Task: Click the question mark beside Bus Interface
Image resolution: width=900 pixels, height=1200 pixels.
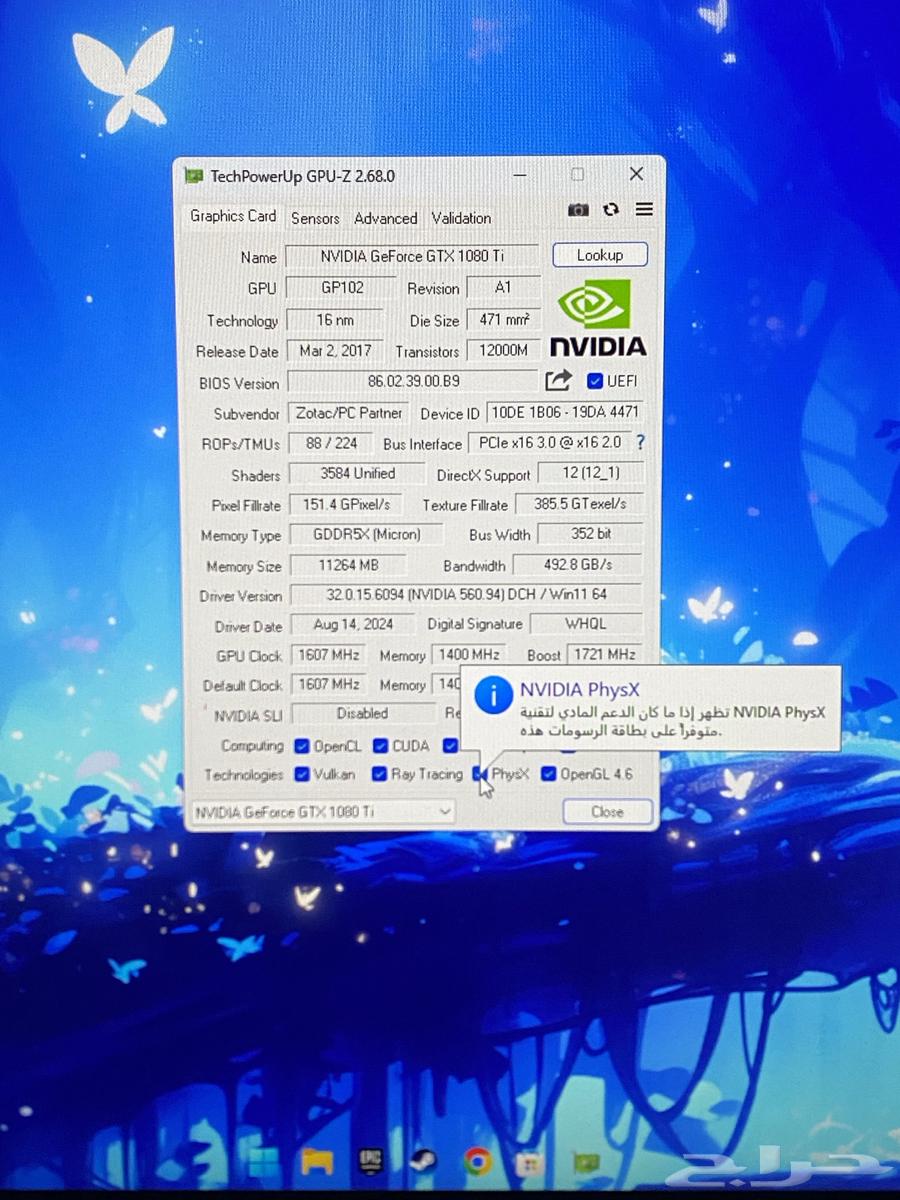Action: click(640, 443)
